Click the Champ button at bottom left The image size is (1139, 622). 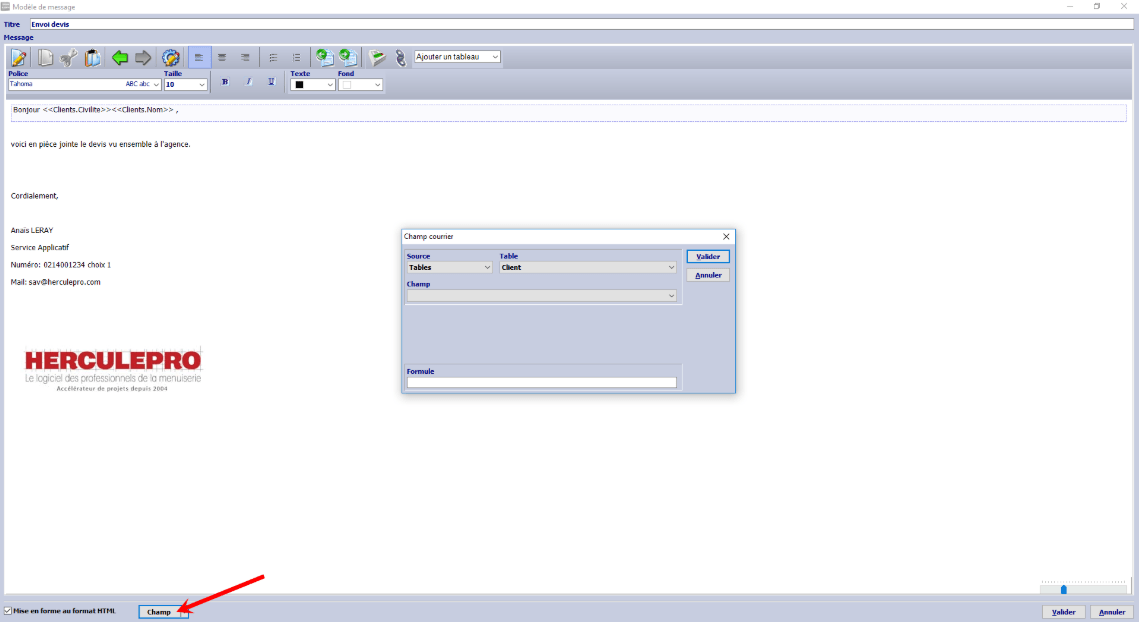[x=163, y=612]
